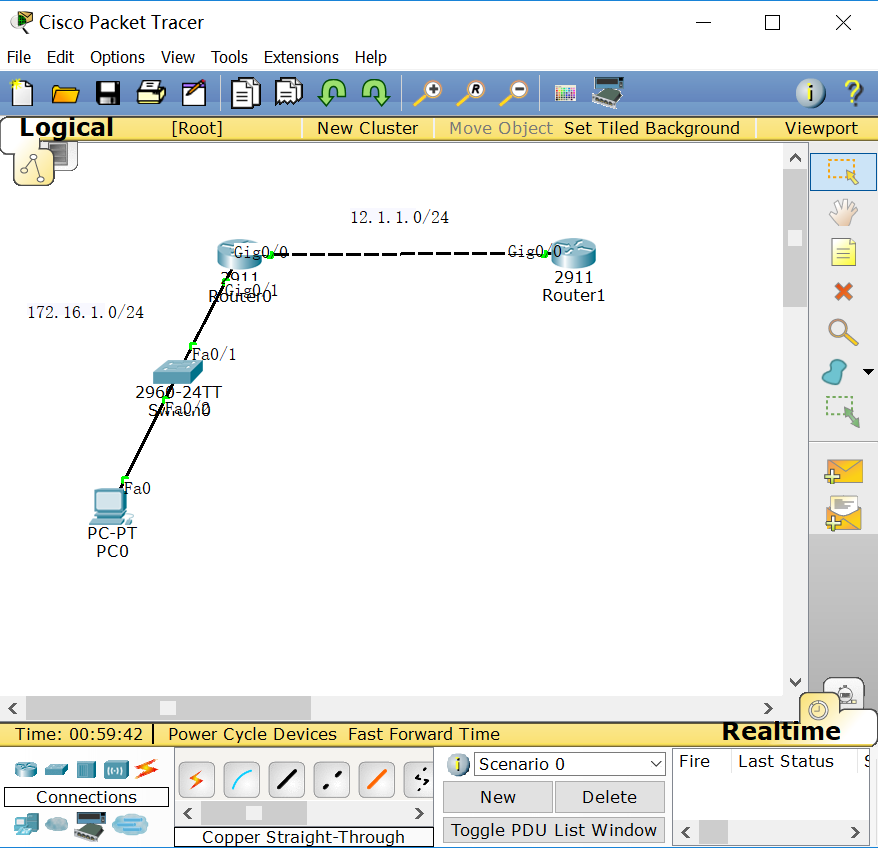This screenshot has width=878, height=848.
Task: Open the Extensions menu
Action: (x=301, y=57)
